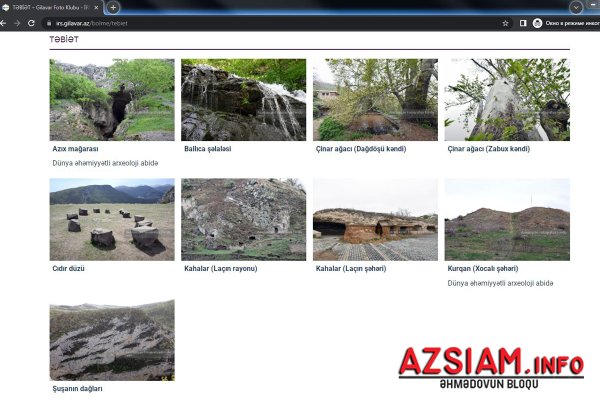This screenshot has height=400, width=600.
Task: Click the incognito profile icon
Action: 537,23
